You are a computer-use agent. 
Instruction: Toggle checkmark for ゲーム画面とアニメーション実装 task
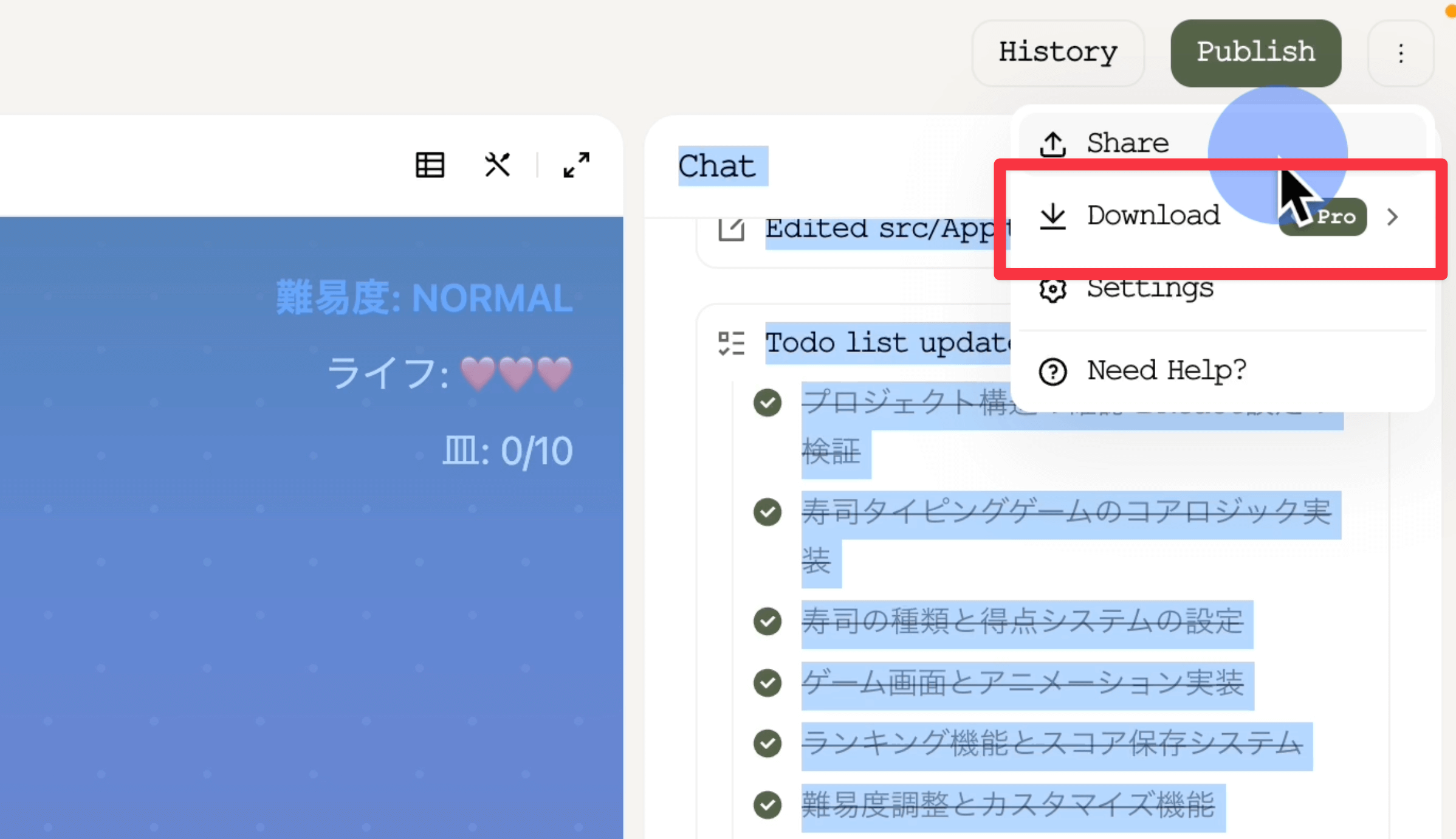(767, 683)
